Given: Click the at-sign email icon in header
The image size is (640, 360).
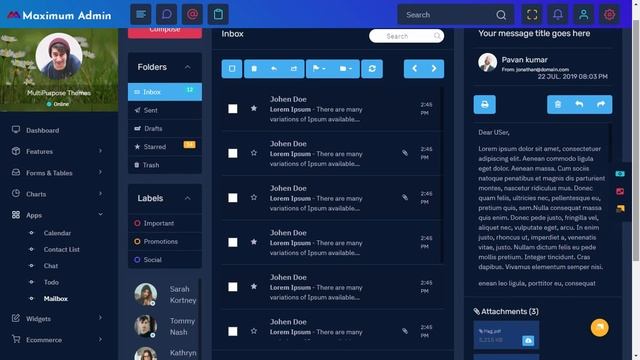Looking at the screenshot, I should pyautogui.click(x=192, y=15).
